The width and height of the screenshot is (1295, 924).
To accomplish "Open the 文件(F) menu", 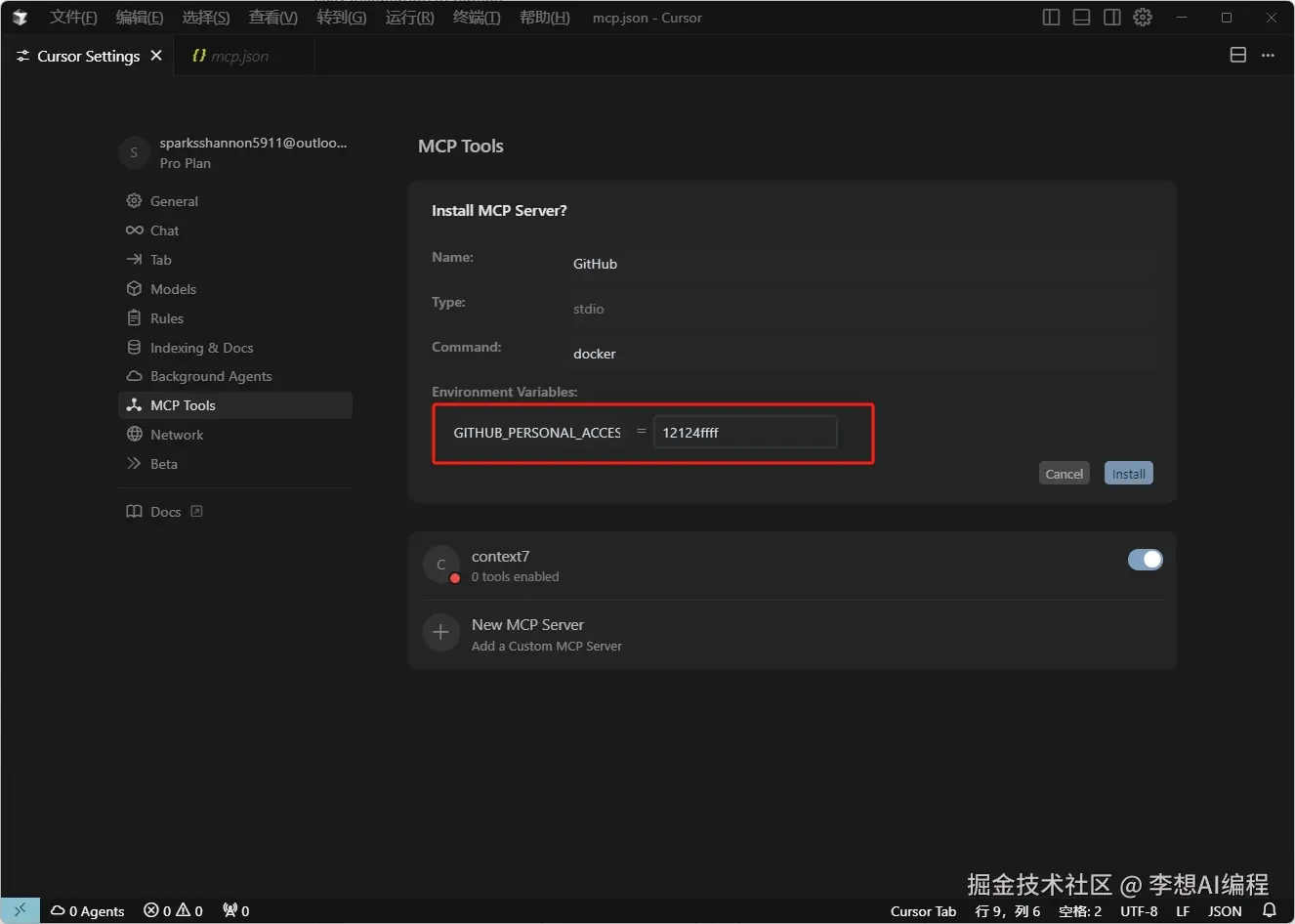I will (x=73, y=18).
